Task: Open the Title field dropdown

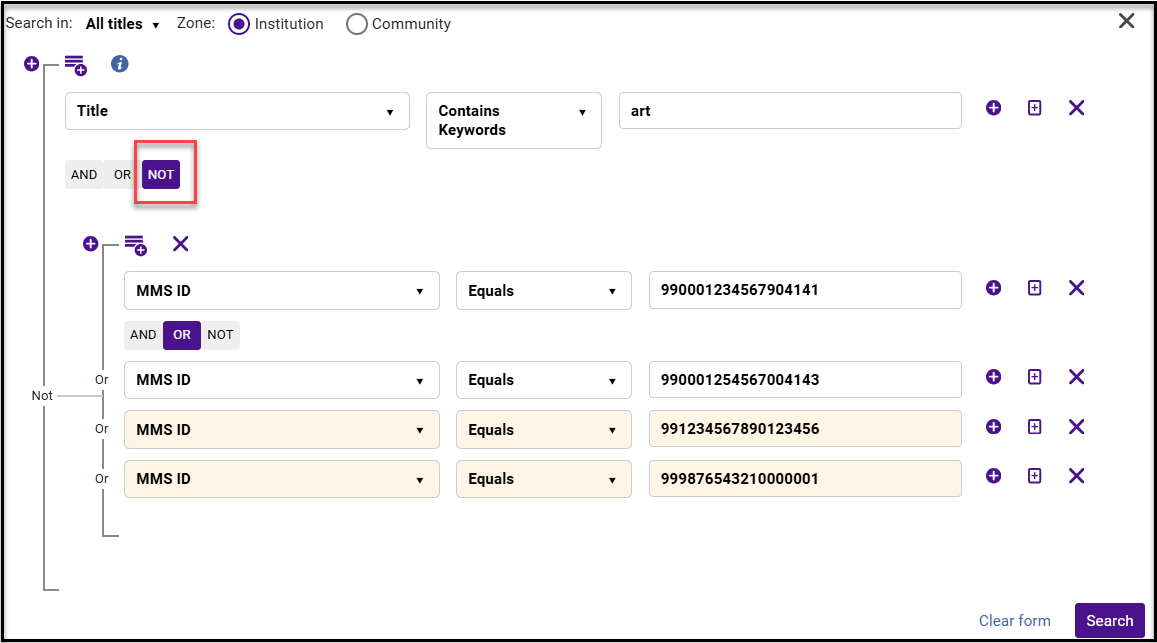Action: (238, 111)
